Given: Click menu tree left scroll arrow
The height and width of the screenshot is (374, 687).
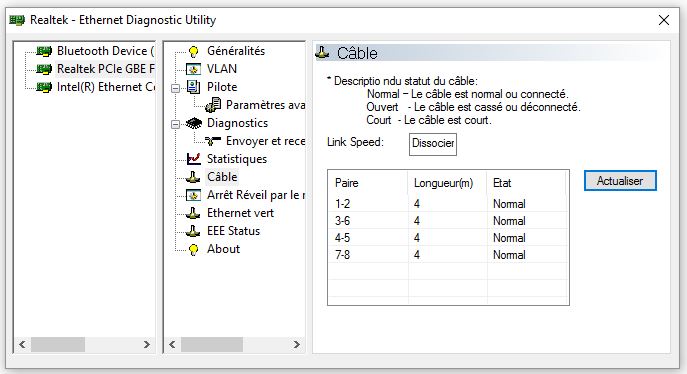Looking at the screenshot, I should pos(172,345).
